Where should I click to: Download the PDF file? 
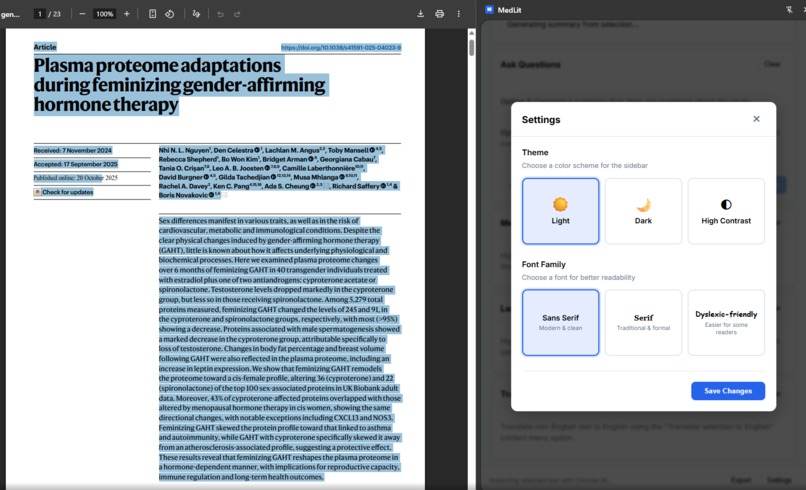click(x=420, y=14)
